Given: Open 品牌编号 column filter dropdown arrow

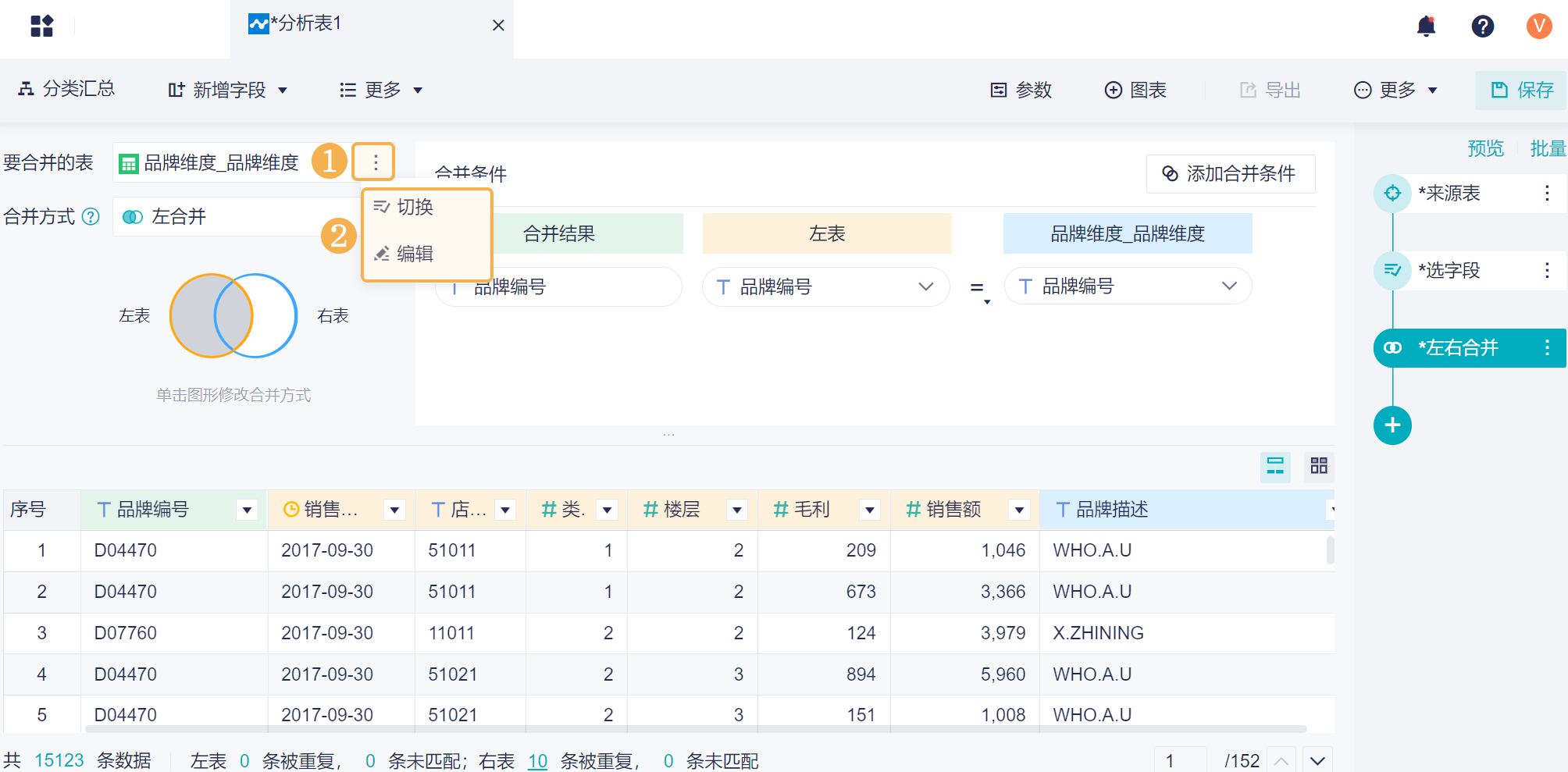Looking at the screenshot, I should [x=247, y=511].
